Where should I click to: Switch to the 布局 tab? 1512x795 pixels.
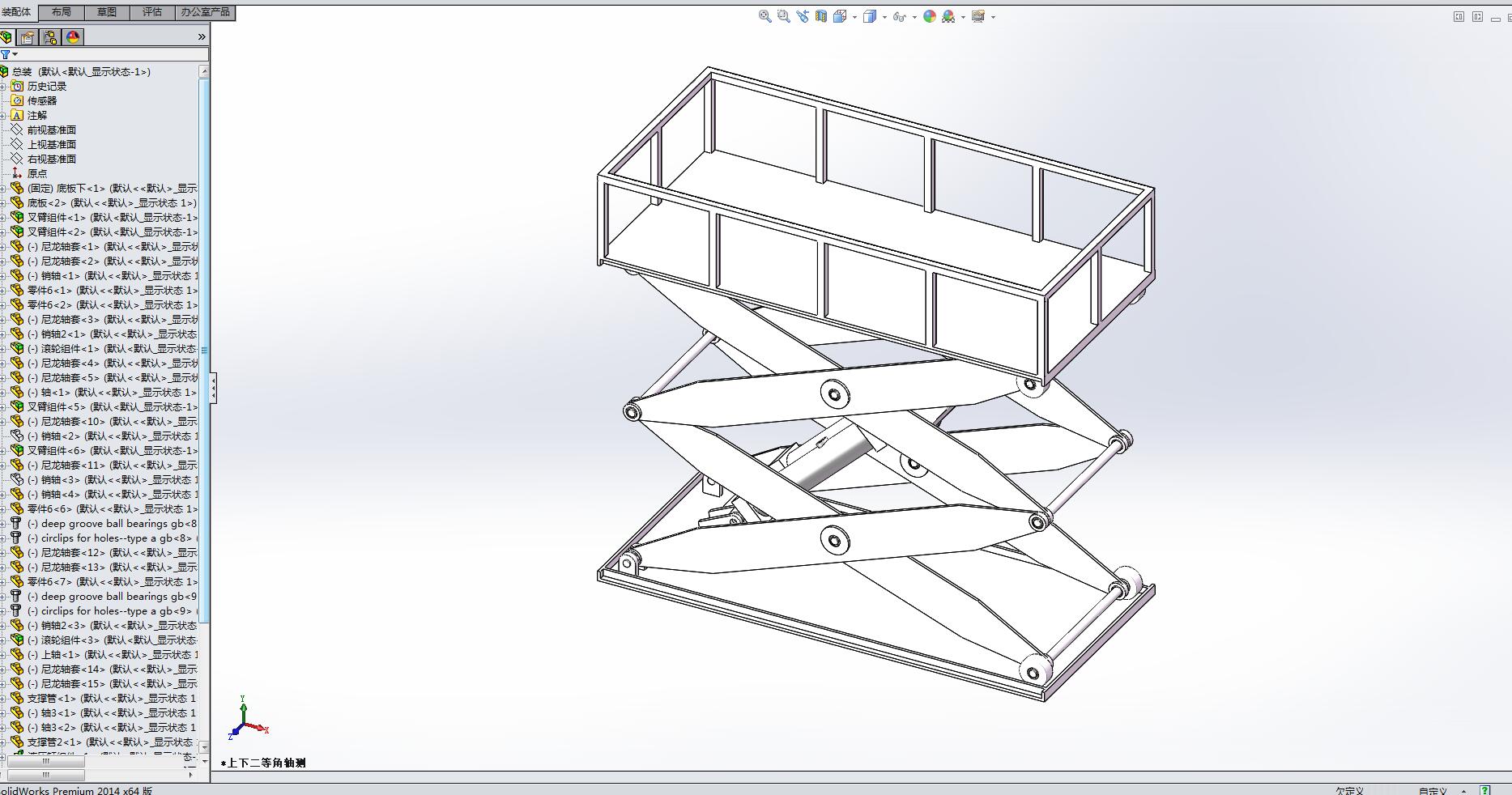(x=61, y=12)
